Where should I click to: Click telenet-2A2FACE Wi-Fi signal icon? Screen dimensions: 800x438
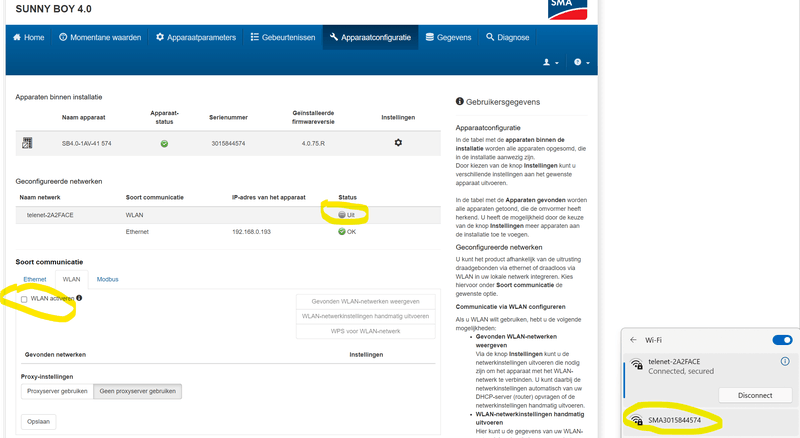[x=636, y=364]
